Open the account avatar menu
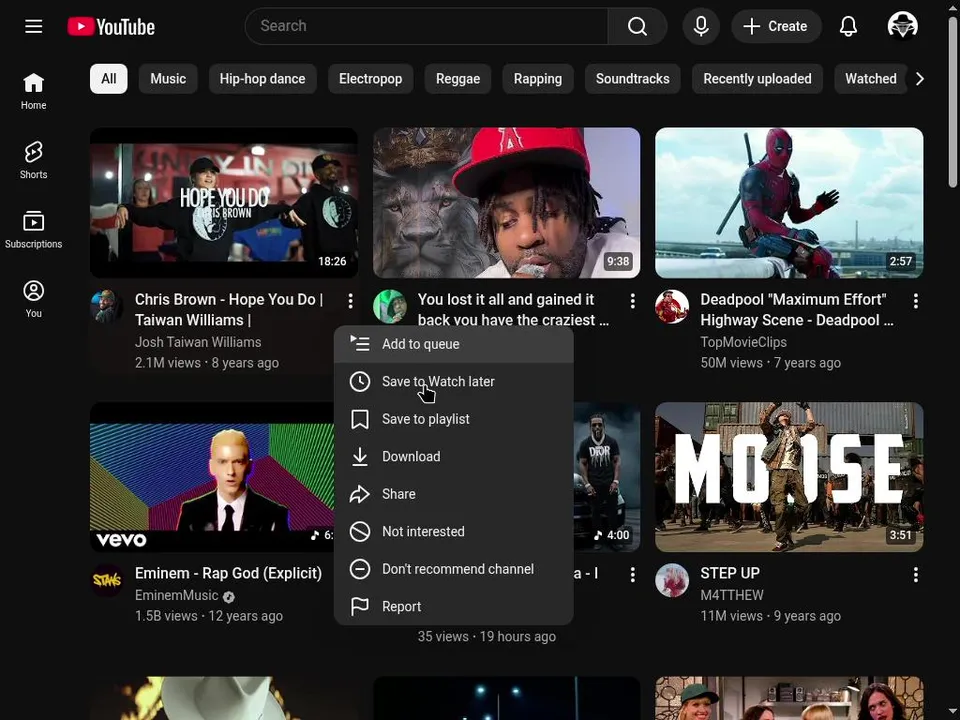The height and width of the screenshot is (720, 960). (x=902, y=26)
